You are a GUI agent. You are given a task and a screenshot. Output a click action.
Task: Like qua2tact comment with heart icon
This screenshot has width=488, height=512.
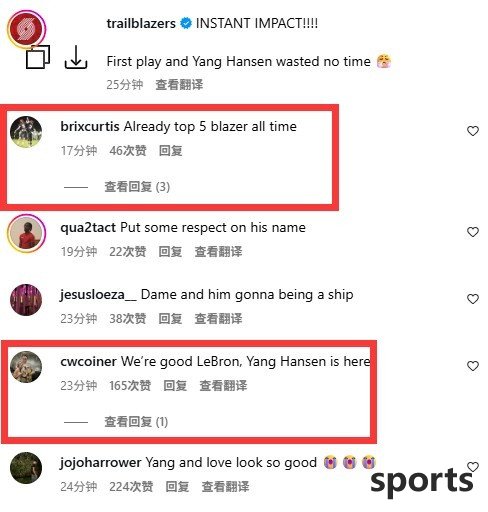click(473, 232)
